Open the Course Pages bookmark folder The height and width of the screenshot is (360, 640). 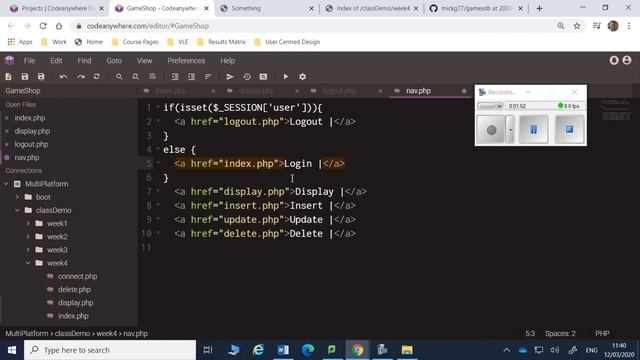(x=135, y=42)
